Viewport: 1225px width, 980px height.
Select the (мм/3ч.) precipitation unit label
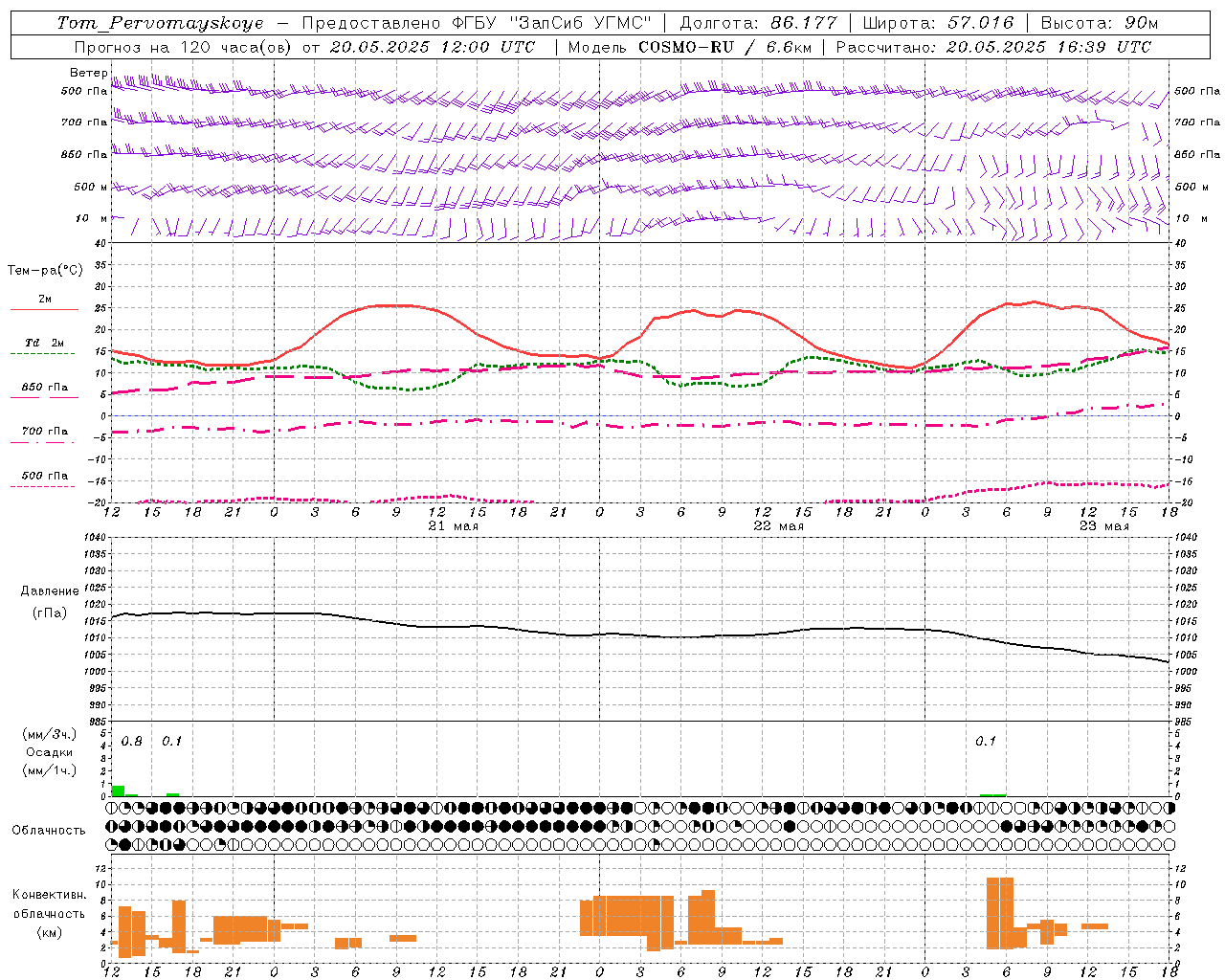click(x=49, y=734)
